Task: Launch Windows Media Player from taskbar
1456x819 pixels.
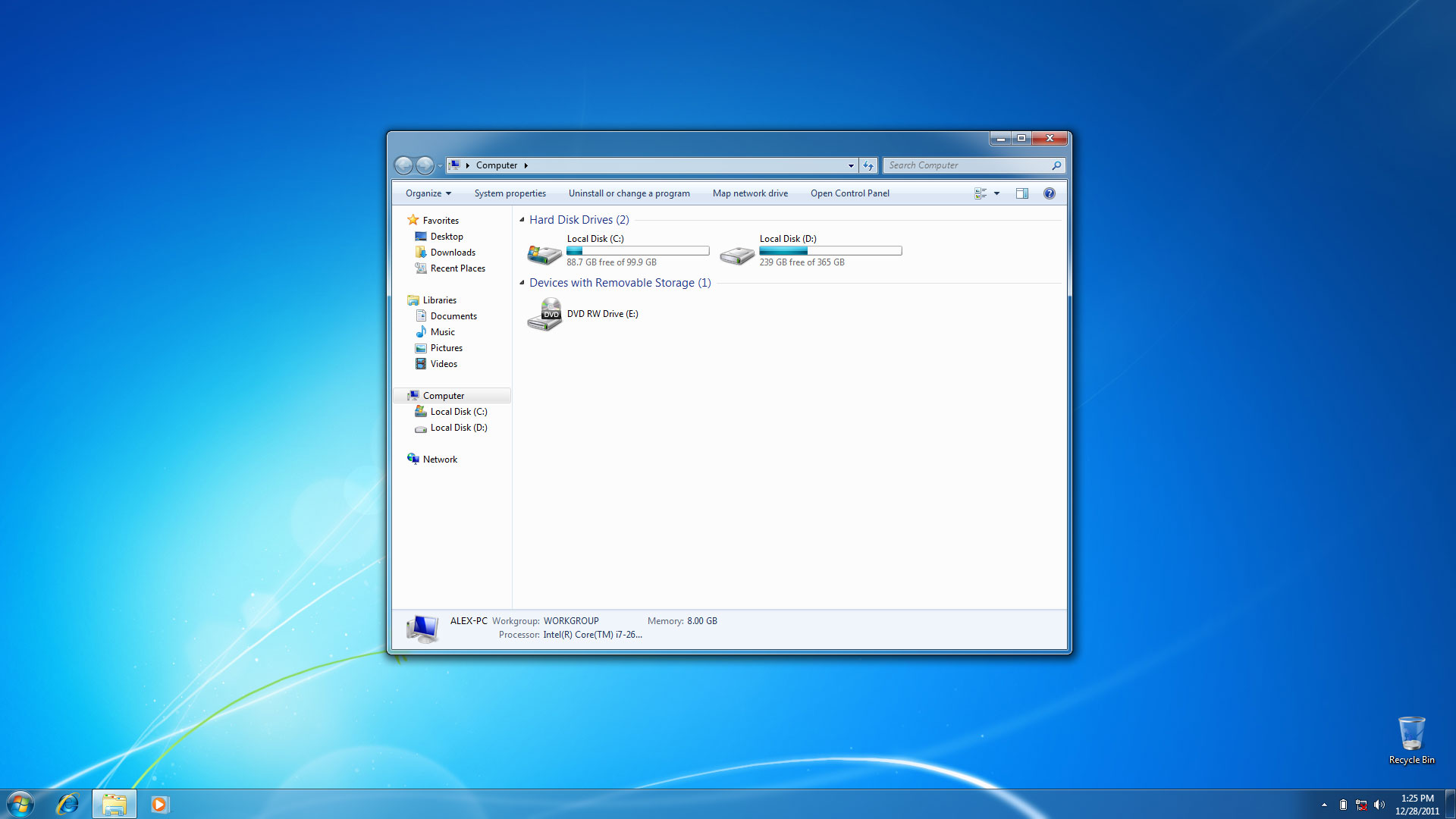Action: [159, 804]
